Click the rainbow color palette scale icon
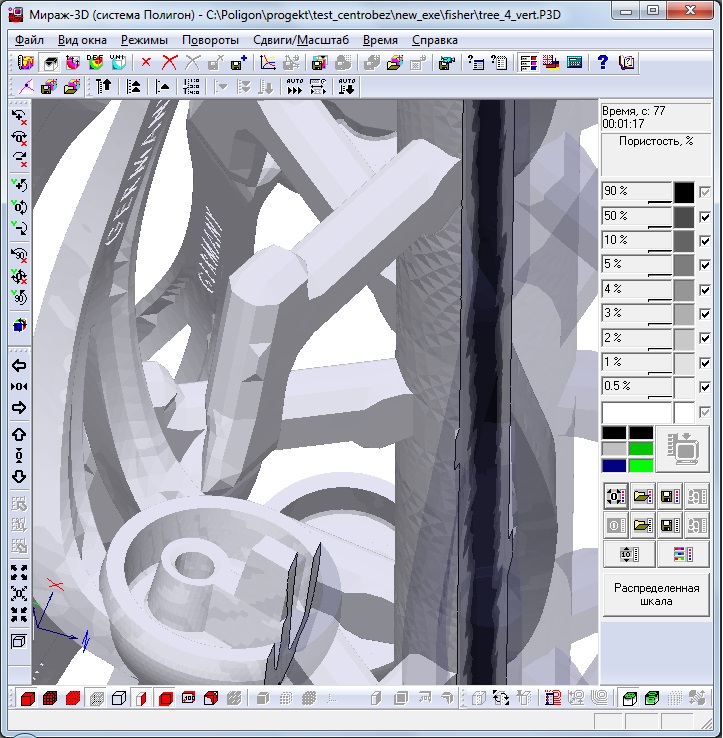723x738 pixels. [x=683, y=553]
